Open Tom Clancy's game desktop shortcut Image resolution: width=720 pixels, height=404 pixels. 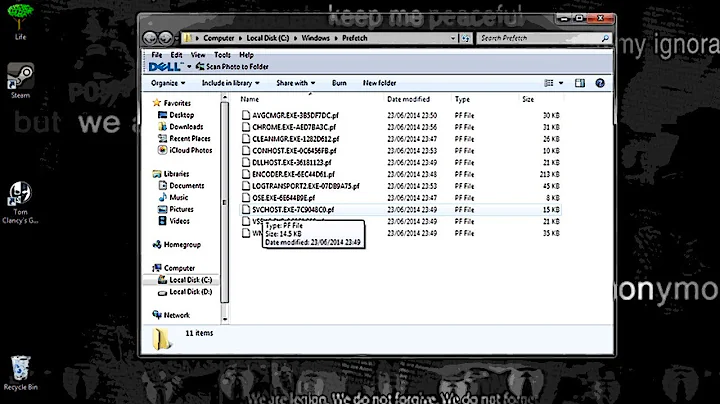[x=20, y=202]
